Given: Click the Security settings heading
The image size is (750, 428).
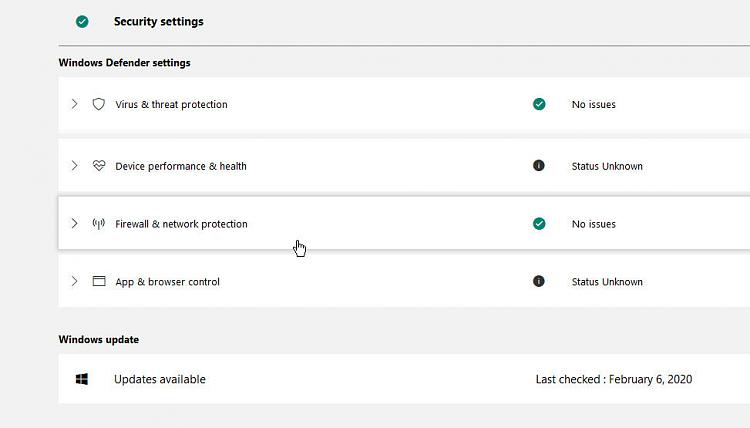Looking at the screenshot, I should 159,22.
